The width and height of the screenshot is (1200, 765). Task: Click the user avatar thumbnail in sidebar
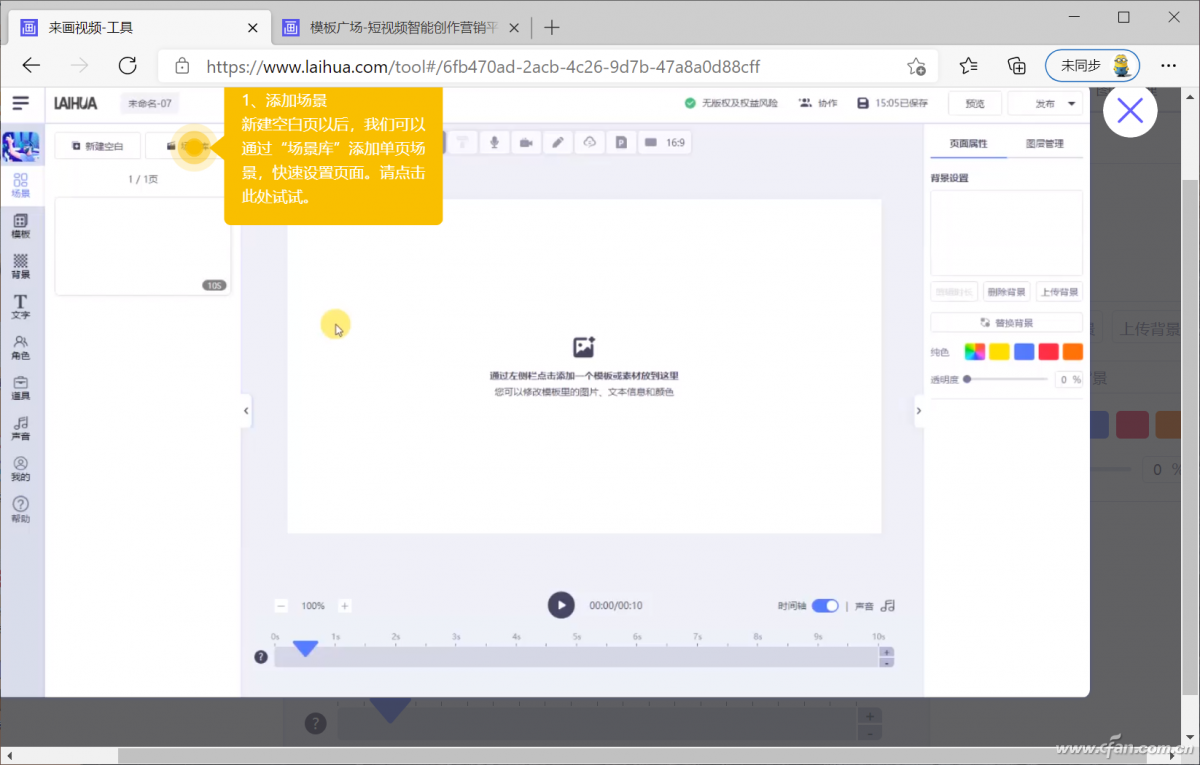[21, 146]
